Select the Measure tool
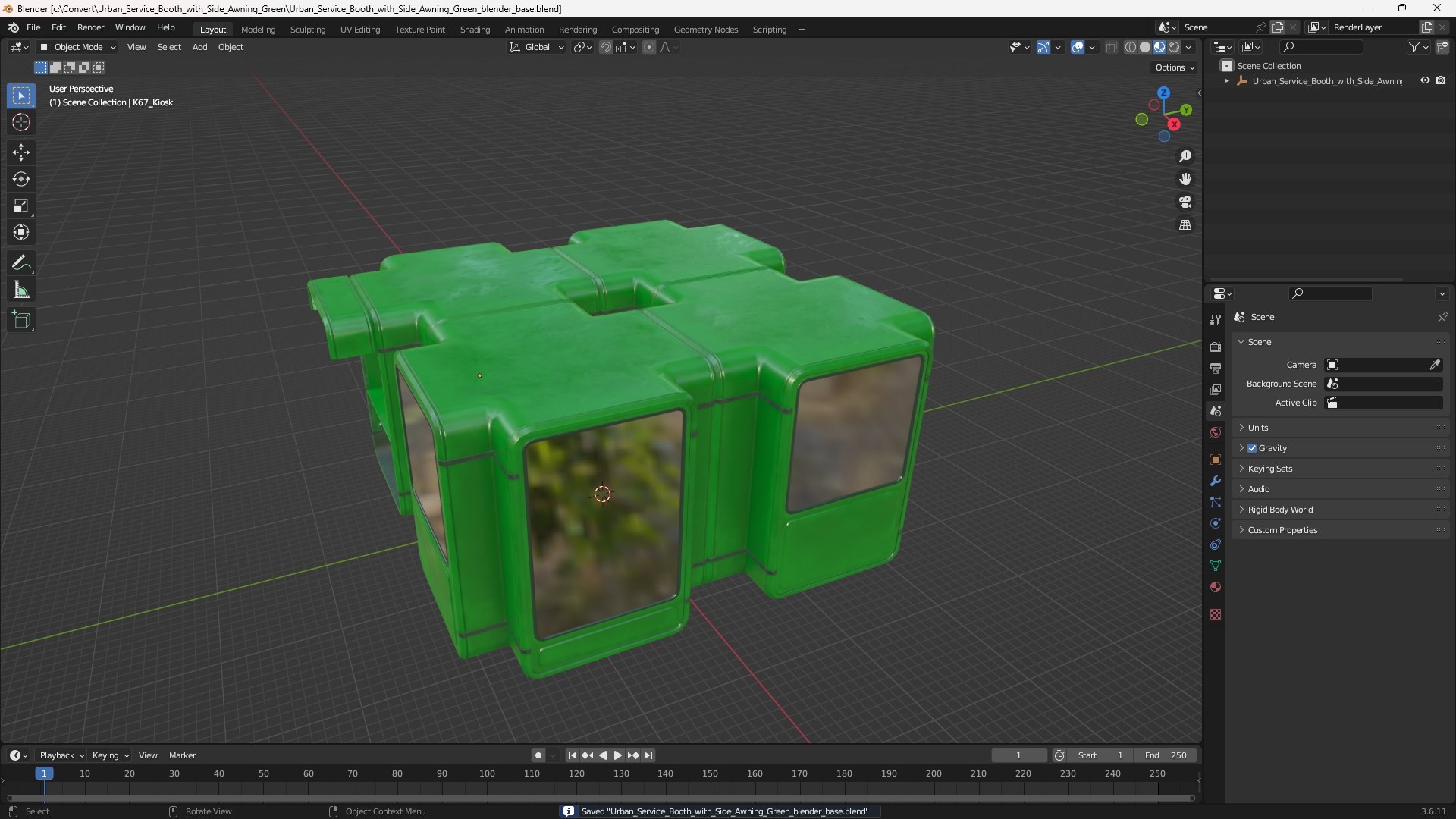This screenshot has height=819, width=1456. pyautogui.click(x=21, y=290)
